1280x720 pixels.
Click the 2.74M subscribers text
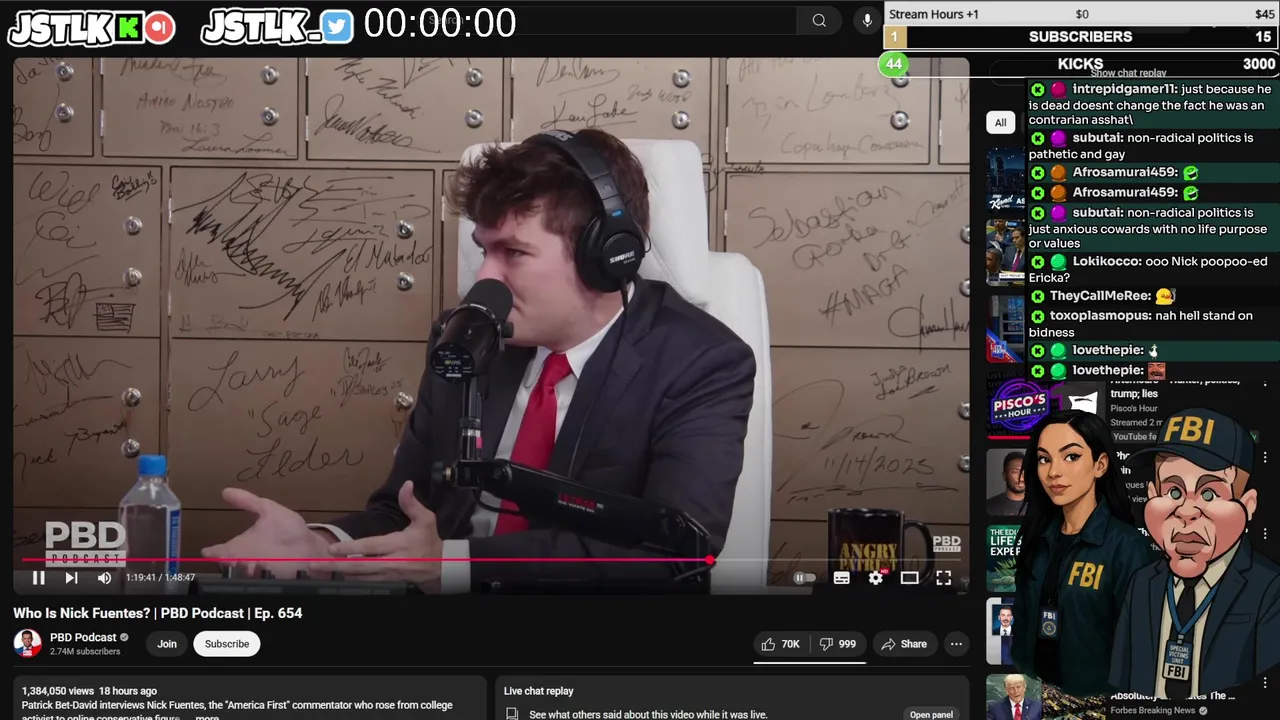click(85, 652)
